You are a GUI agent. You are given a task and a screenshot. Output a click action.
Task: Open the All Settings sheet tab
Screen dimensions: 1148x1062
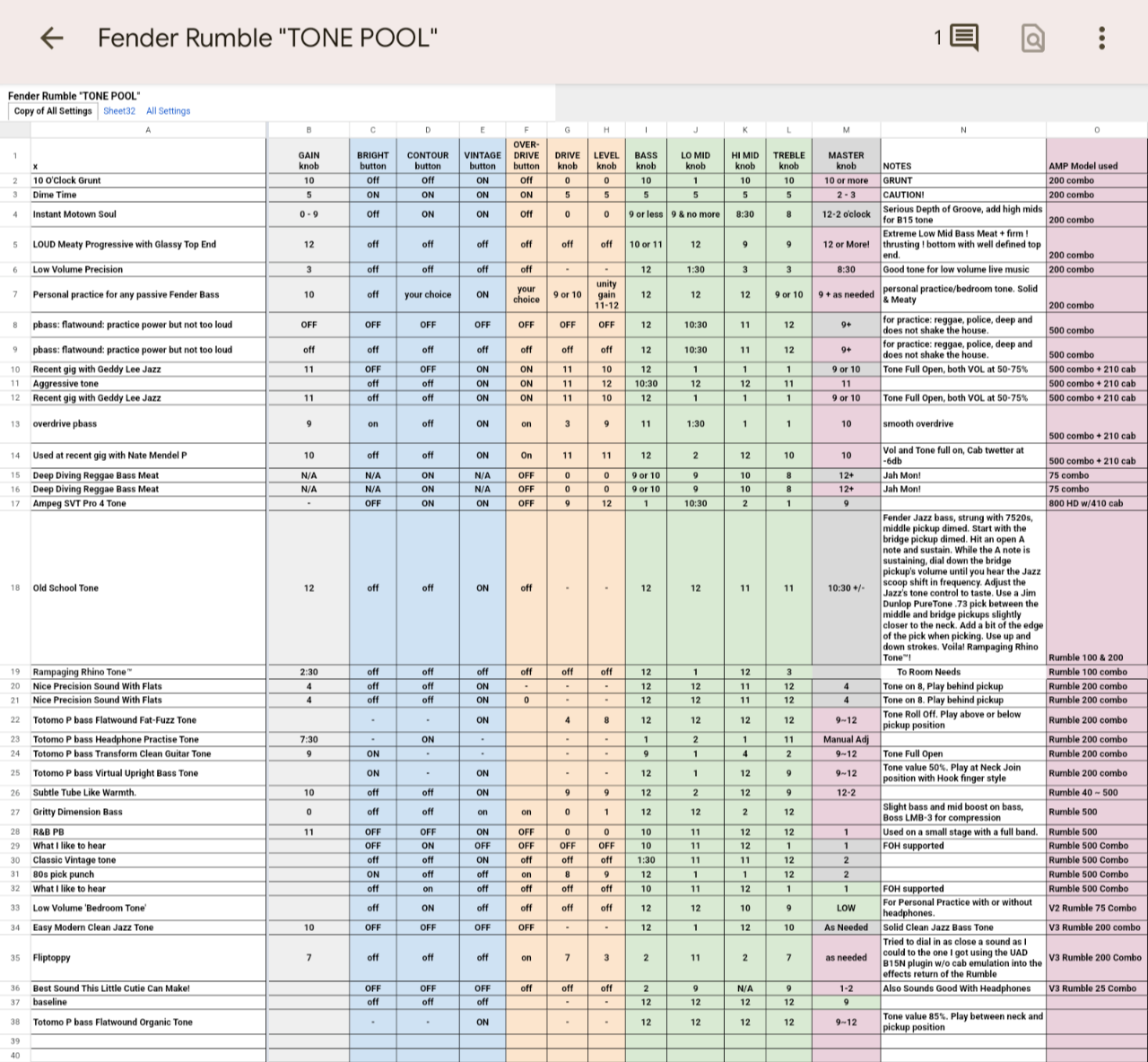pyautogui.click(x=169, y=111)
